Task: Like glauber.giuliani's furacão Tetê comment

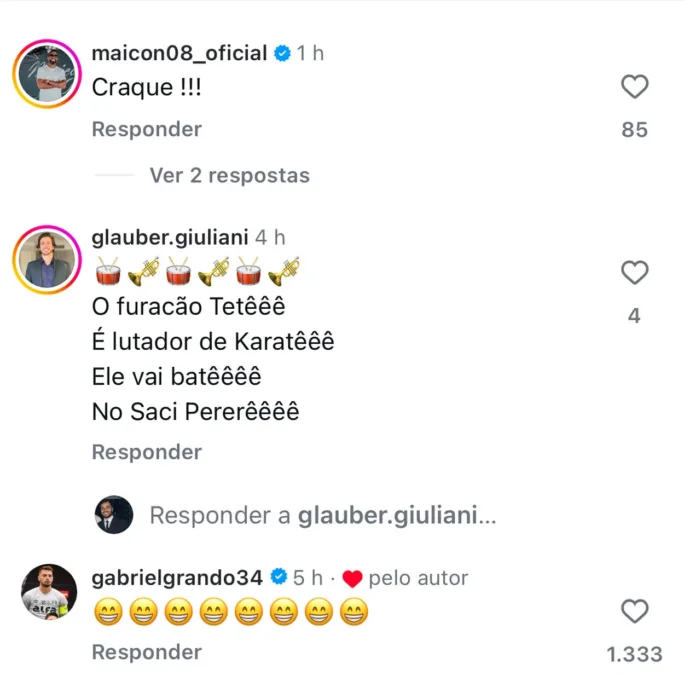Action: (x=635, y=272)
